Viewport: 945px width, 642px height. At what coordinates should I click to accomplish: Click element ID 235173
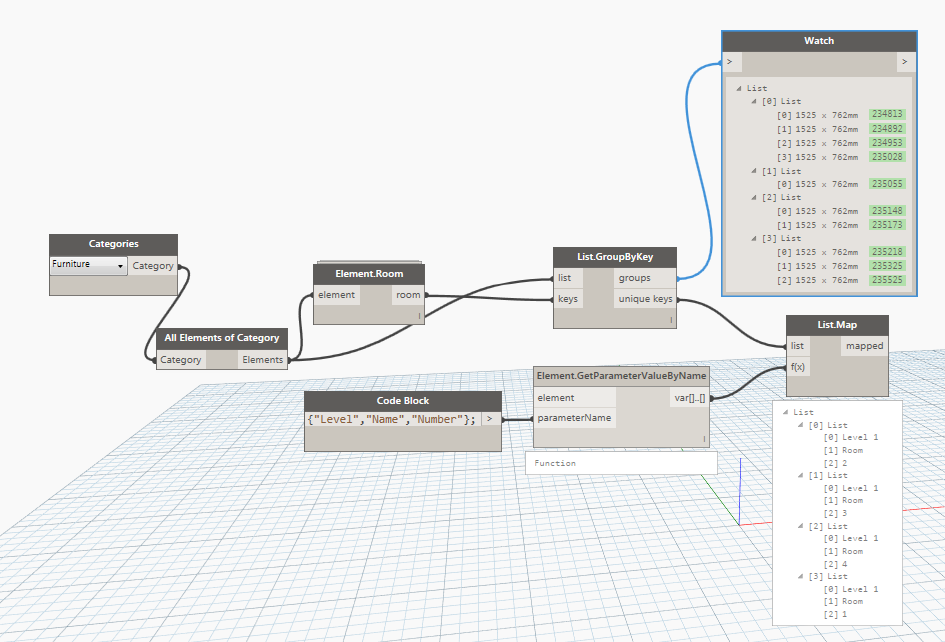[x=887, y=225]
